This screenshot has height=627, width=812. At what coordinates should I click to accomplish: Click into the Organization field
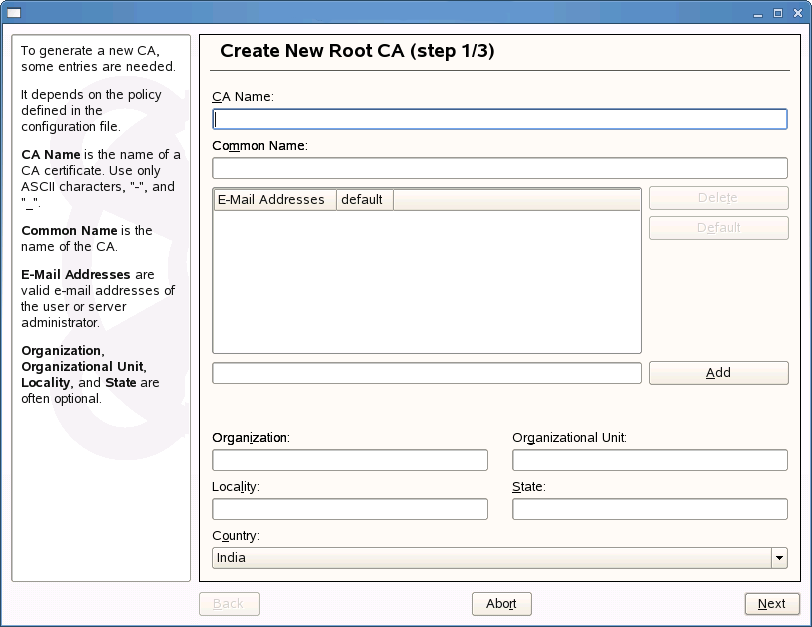point(350,460)
